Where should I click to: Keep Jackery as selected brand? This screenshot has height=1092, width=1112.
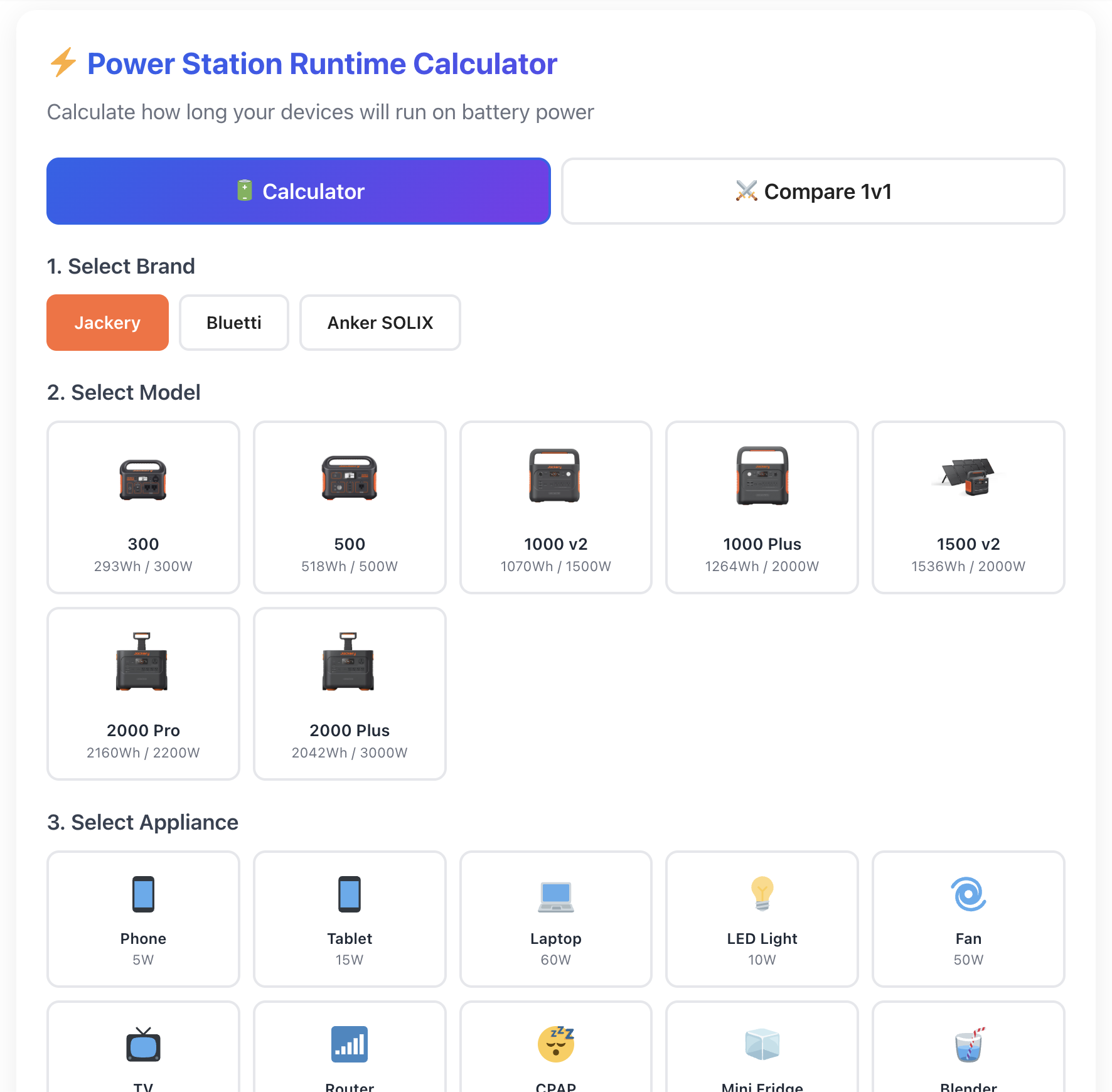coord(107,323)
